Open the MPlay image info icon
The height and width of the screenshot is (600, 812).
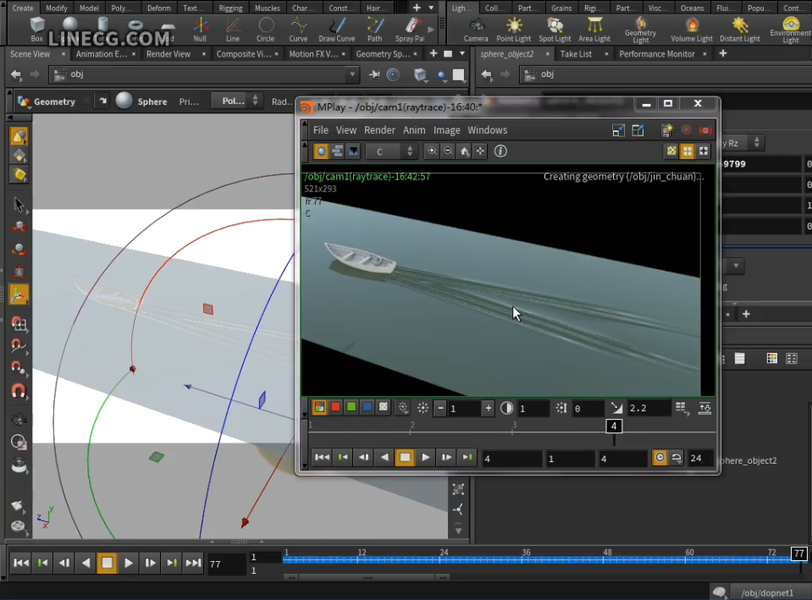[x=501, y=151]
